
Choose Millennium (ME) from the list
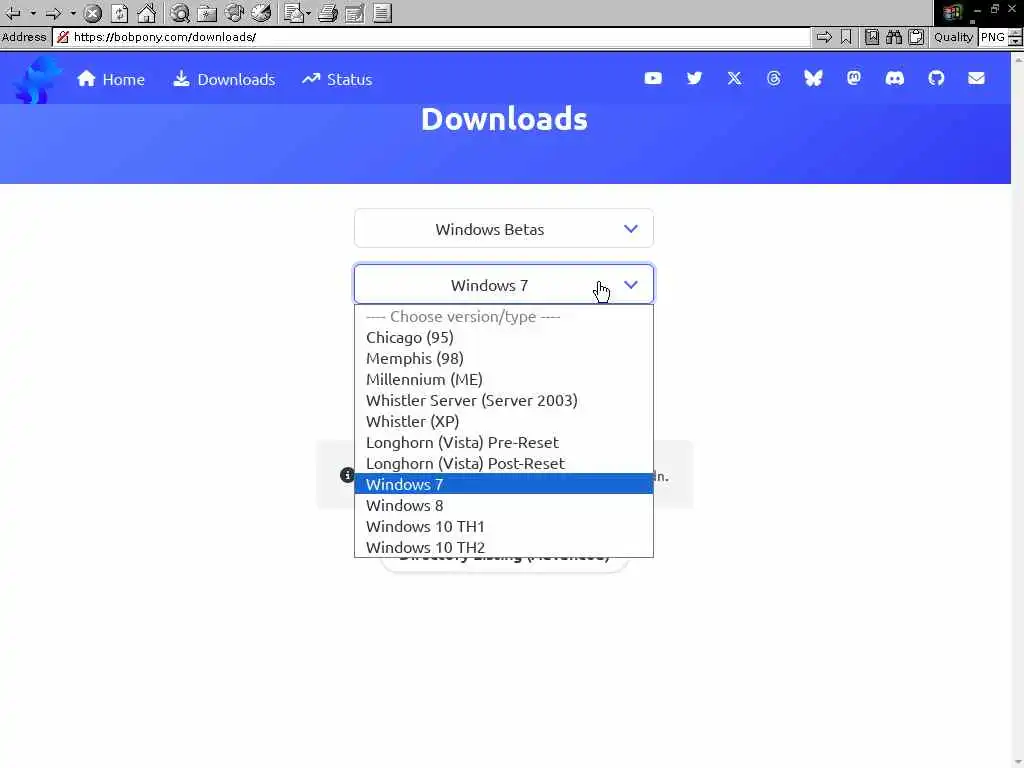click(504, 379)
